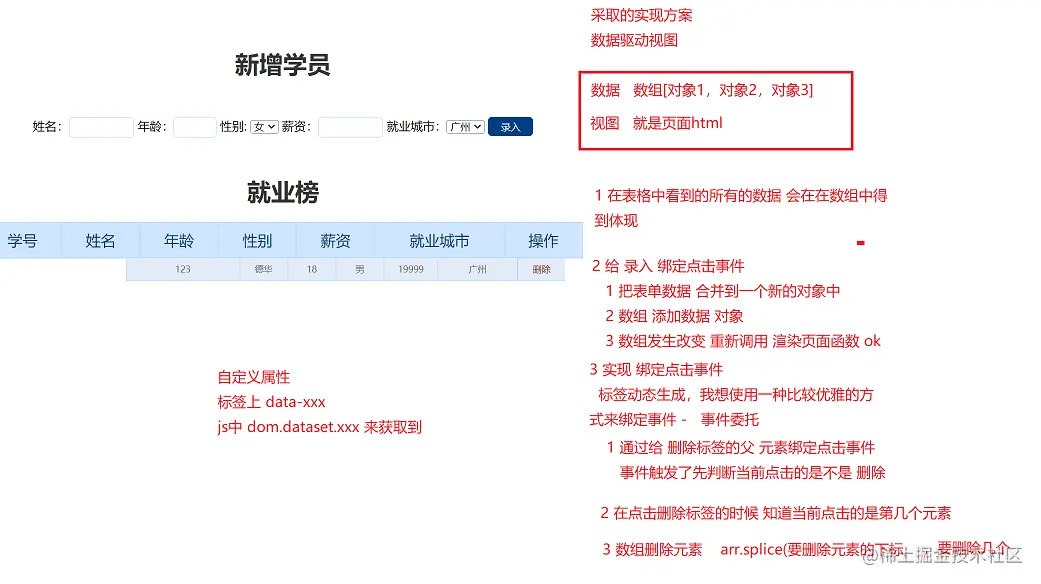Click the 男 gender cell
Screen dimensions: 1041x584
(x=360, y=269)
